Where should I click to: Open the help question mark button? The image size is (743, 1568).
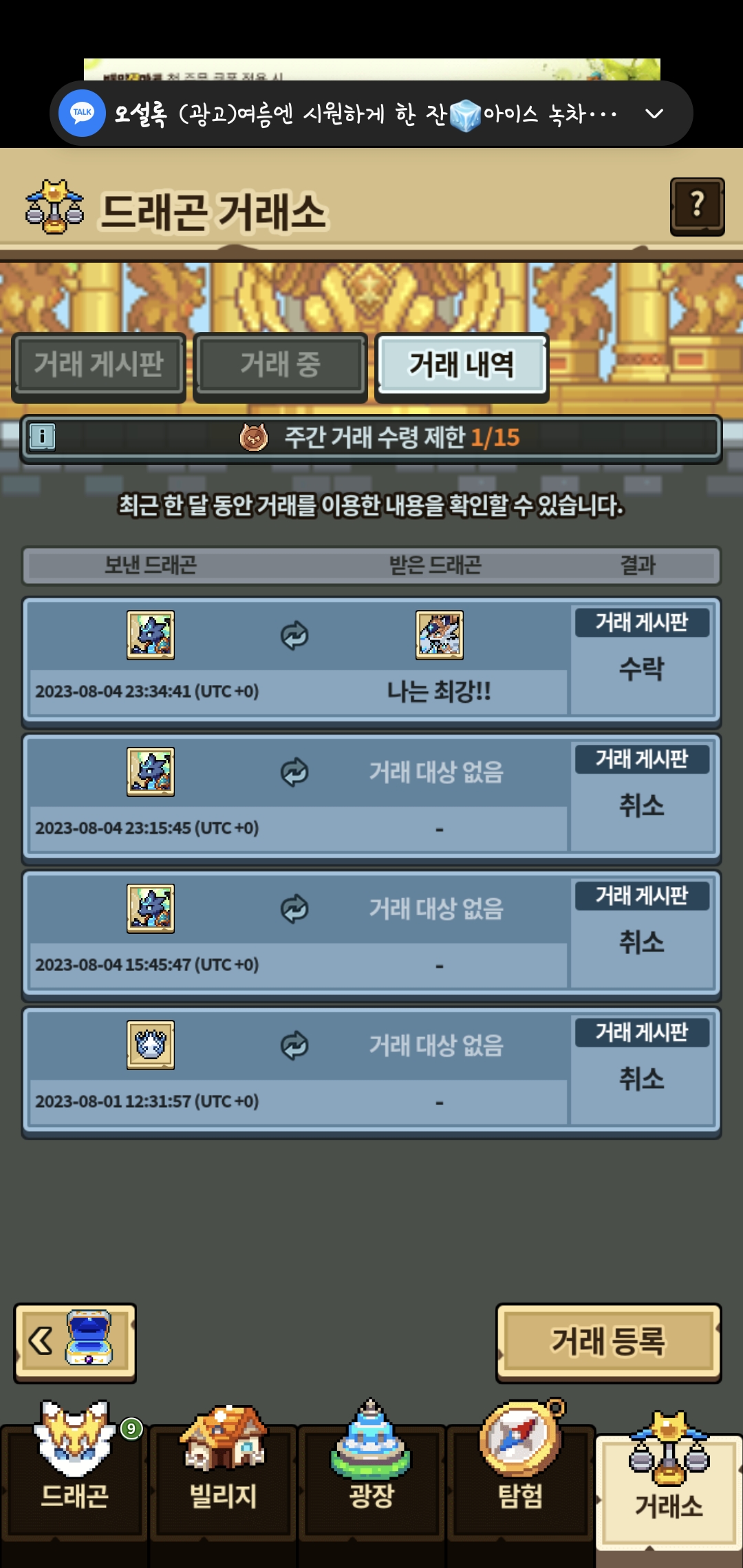coord(697,206)
